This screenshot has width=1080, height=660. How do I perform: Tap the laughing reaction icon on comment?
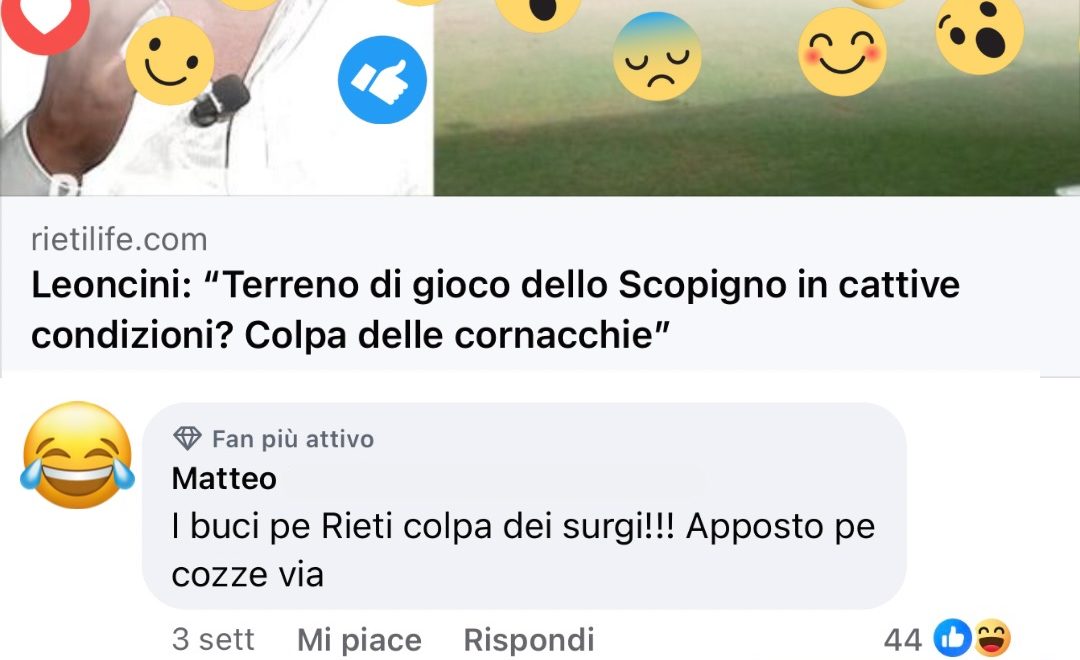tap(991, 638)
